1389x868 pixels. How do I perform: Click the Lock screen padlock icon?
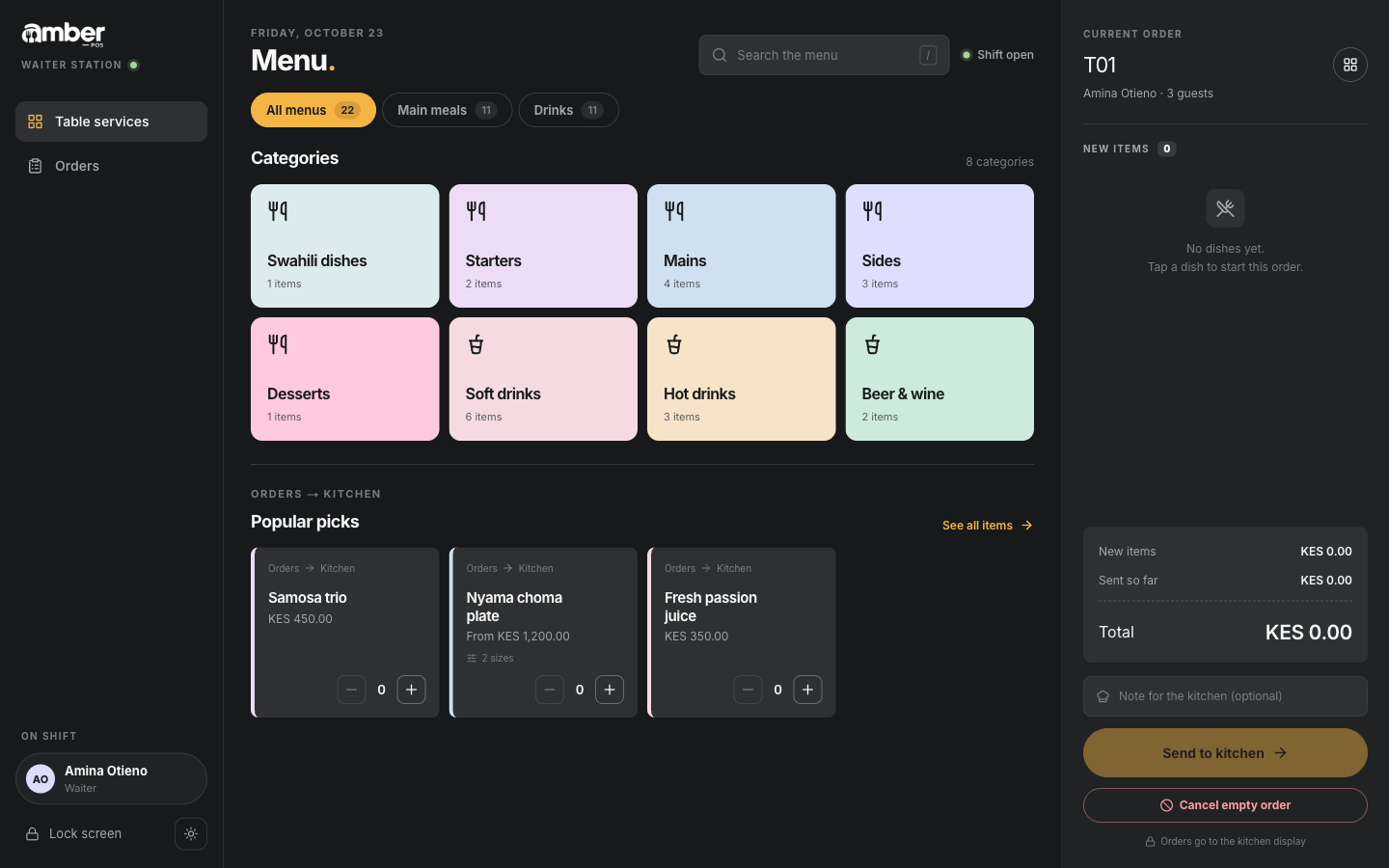[32, 834]
